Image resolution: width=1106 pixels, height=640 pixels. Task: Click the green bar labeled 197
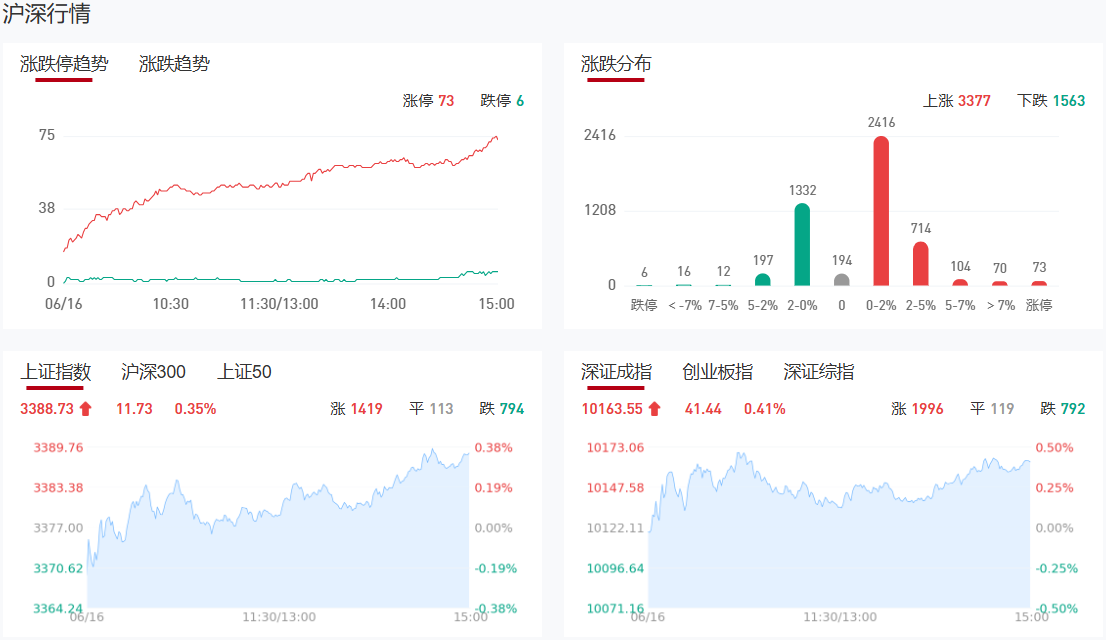tap(763, 280)
